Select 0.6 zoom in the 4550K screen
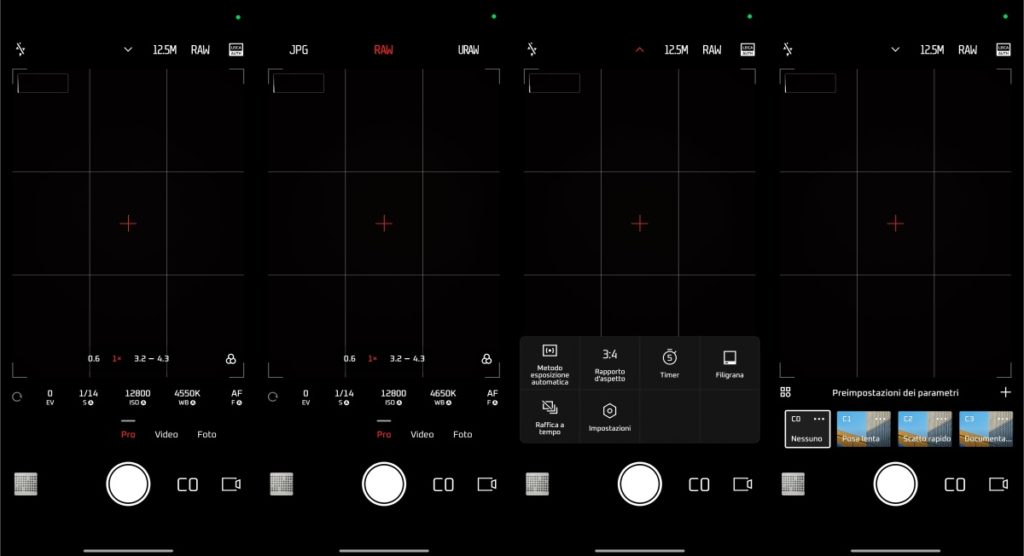Viewport: 1024px width, 556px height. (x=94, y=359)
